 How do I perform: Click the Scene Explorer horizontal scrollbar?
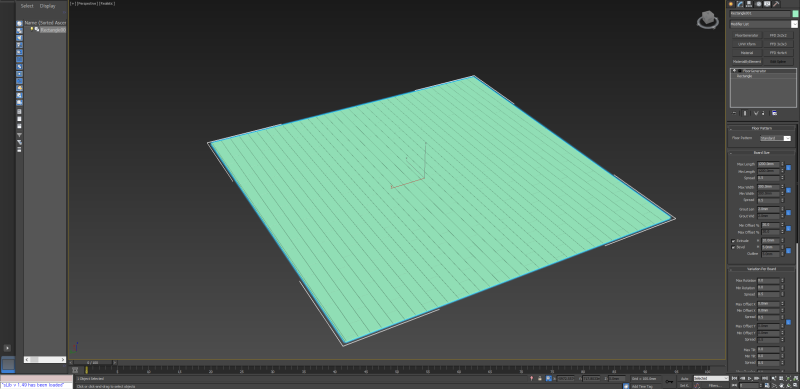tap(45, 359)
